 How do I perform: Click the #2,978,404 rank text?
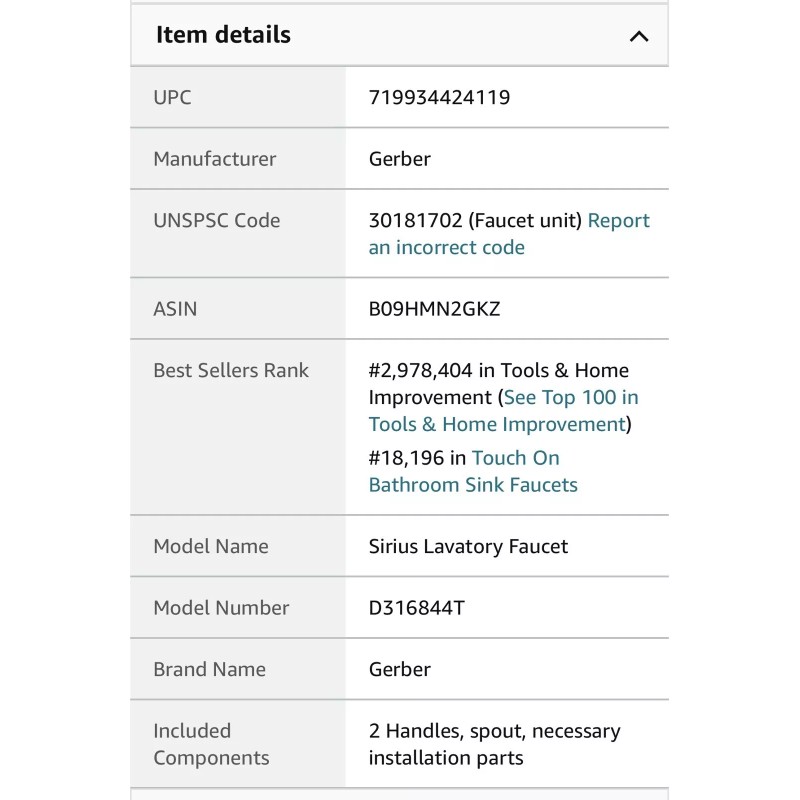coord(420,370)
